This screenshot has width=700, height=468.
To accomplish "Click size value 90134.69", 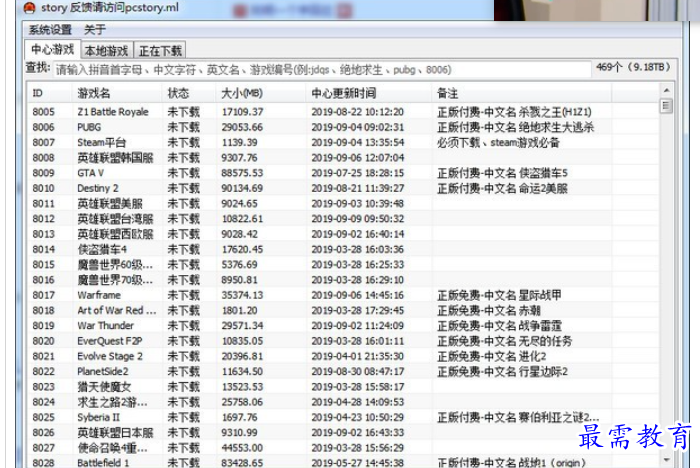I will (x=242, y=188).
